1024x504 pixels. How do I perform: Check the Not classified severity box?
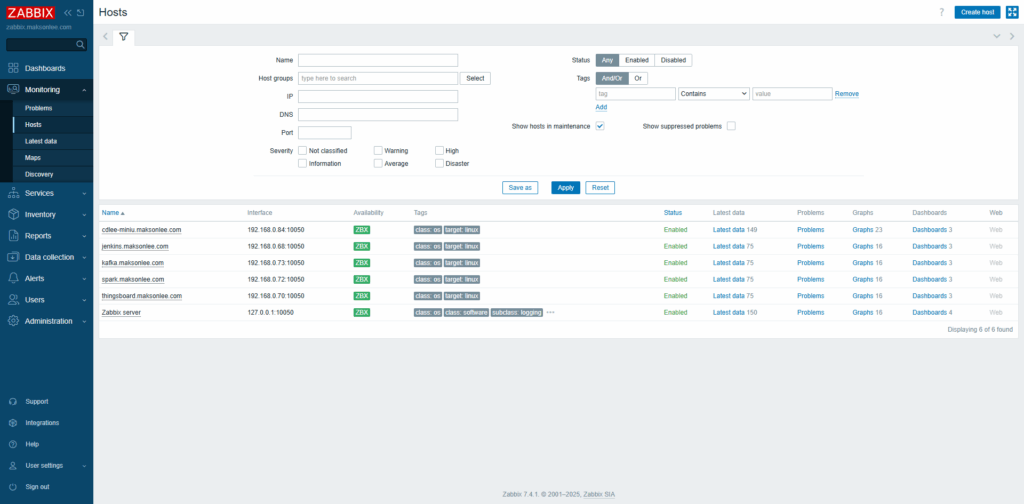point(302,150)
